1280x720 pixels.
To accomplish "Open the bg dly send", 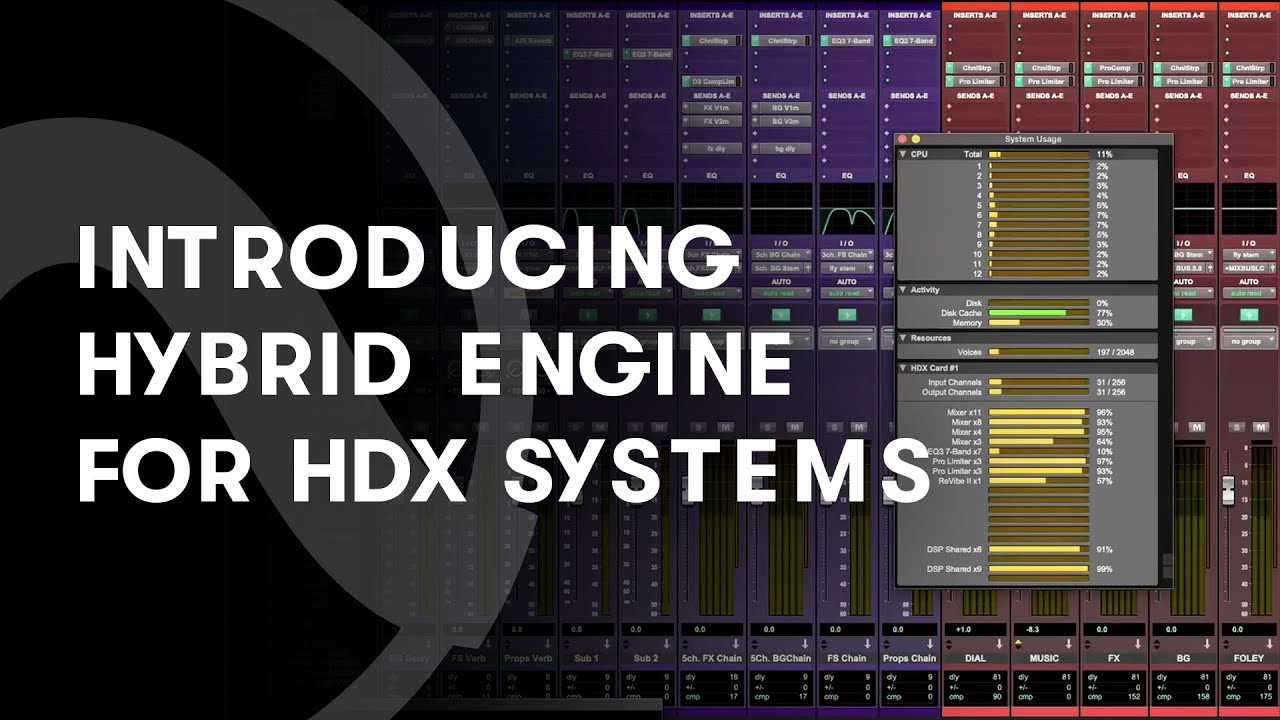I will tap(779, 148).
